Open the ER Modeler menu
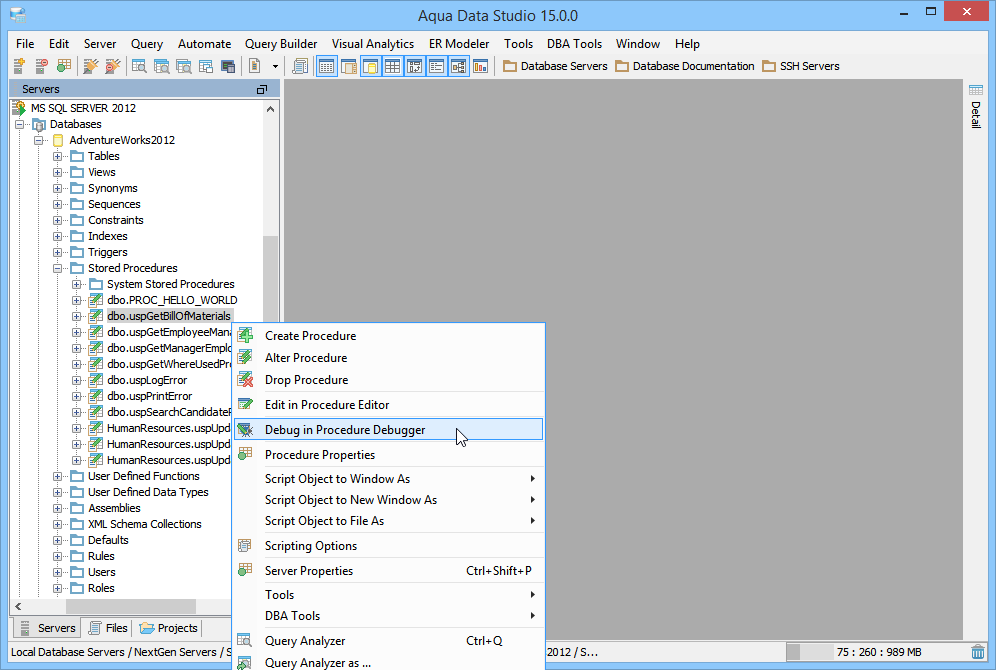996x670 pixels. 459,44
